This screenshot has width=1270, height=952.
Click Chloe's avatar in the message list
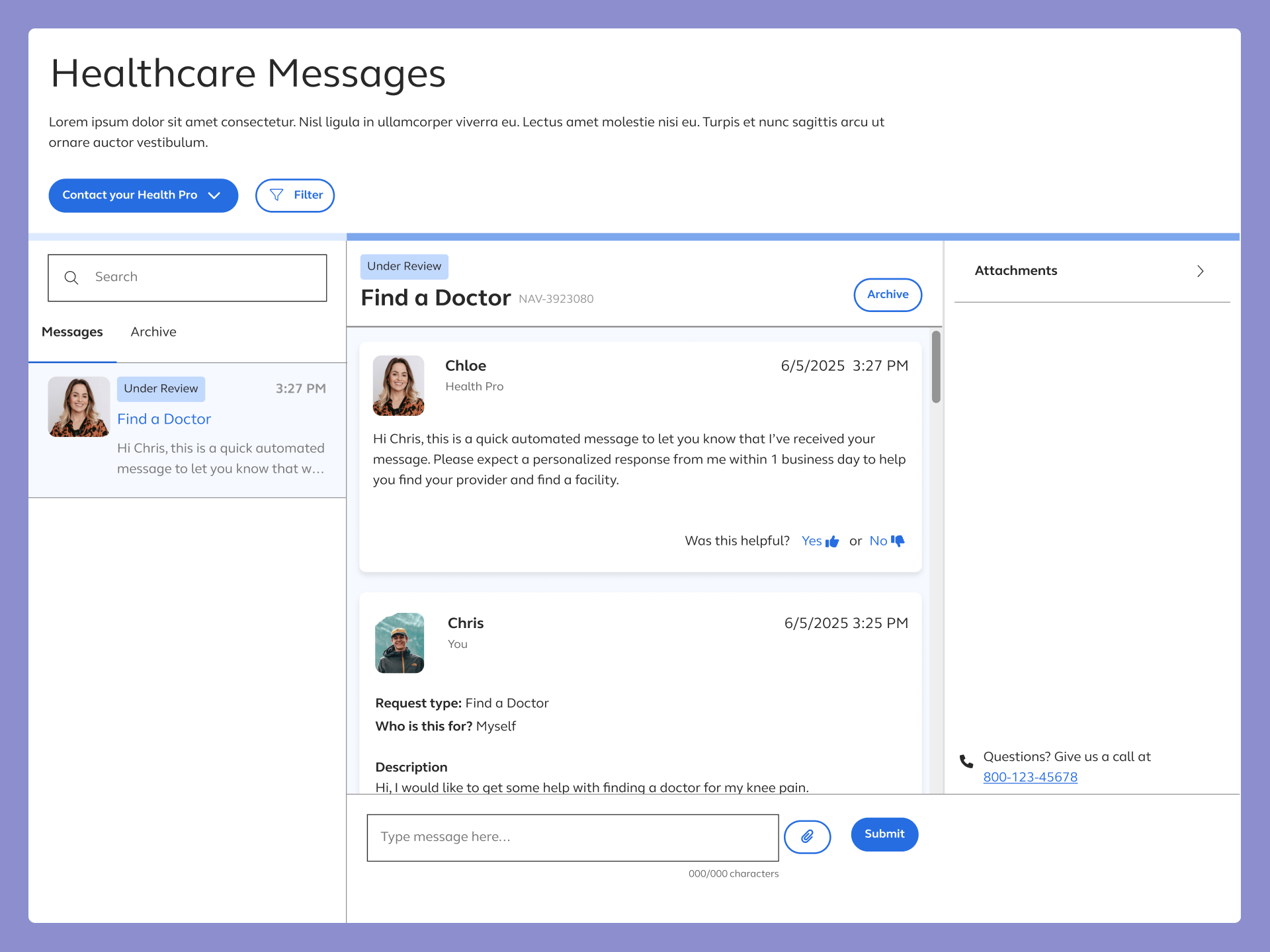click(79, 407)
